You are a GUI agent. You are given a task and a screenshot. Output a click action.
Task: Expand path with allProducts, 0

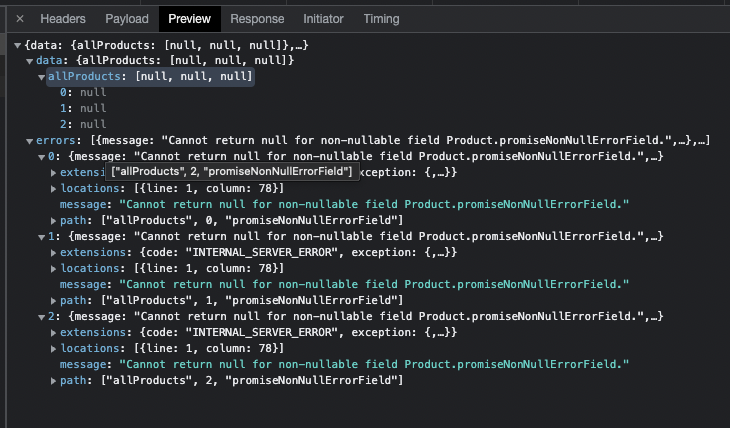tap(53, 221)
